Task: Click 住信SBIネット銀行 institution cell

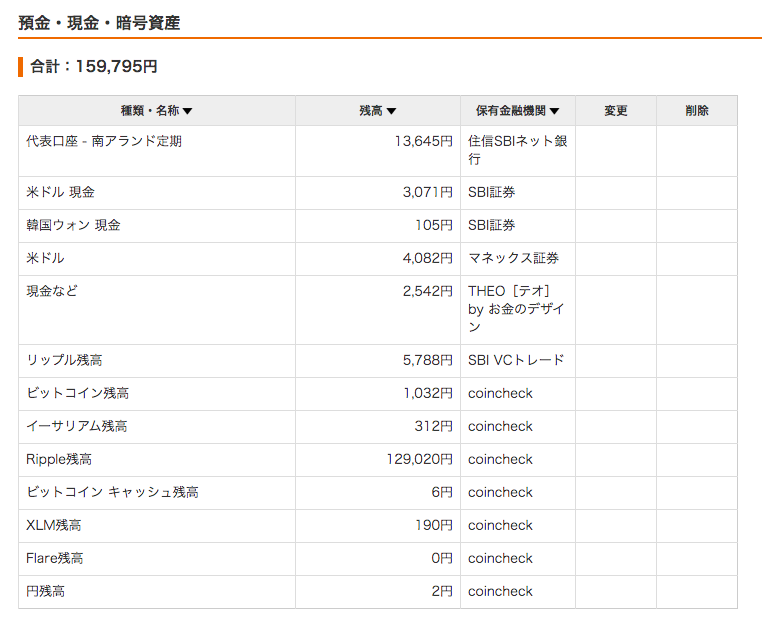Action: tap(518, 150)
